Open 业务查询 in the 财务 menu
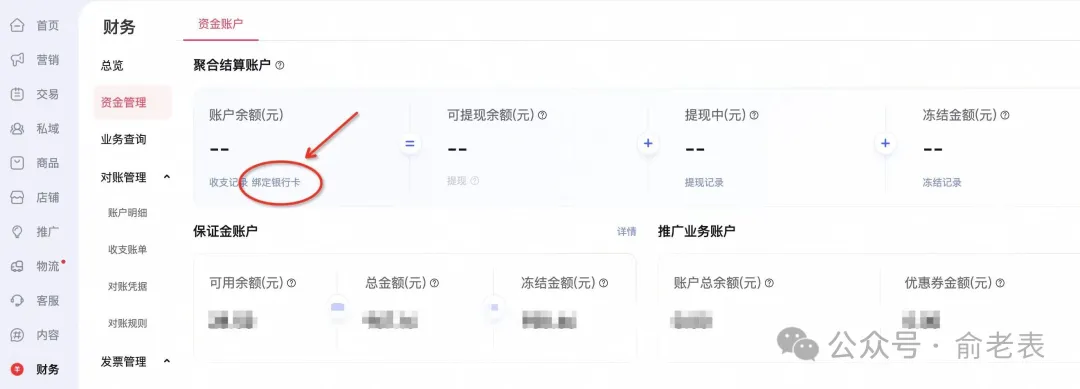1080x389 pixels. coord(123,140)
